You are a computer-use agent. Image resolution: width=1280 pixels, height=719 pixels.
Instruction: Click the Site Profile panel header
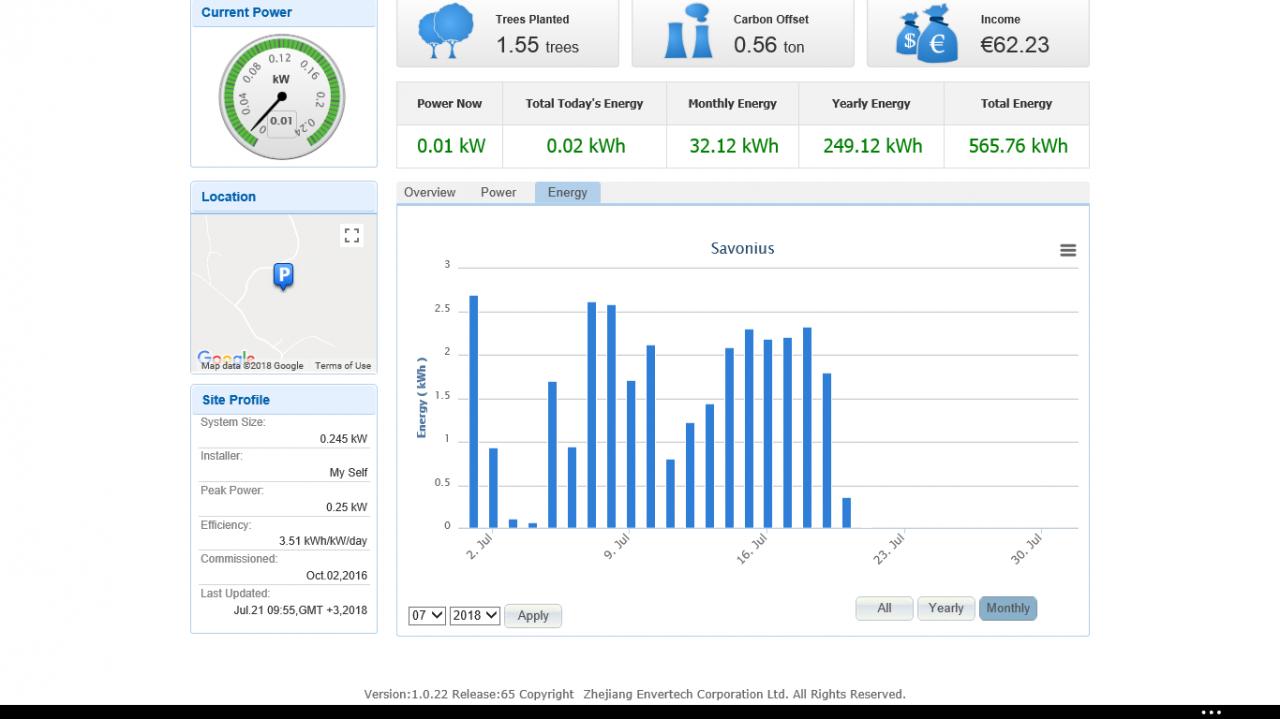[x=284, y=400]
